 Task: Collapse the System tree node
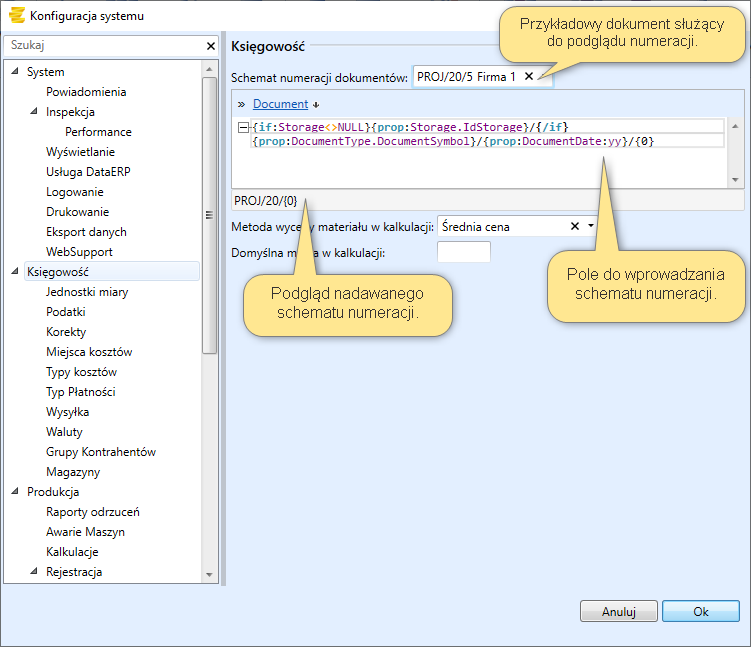pos(15,72)
